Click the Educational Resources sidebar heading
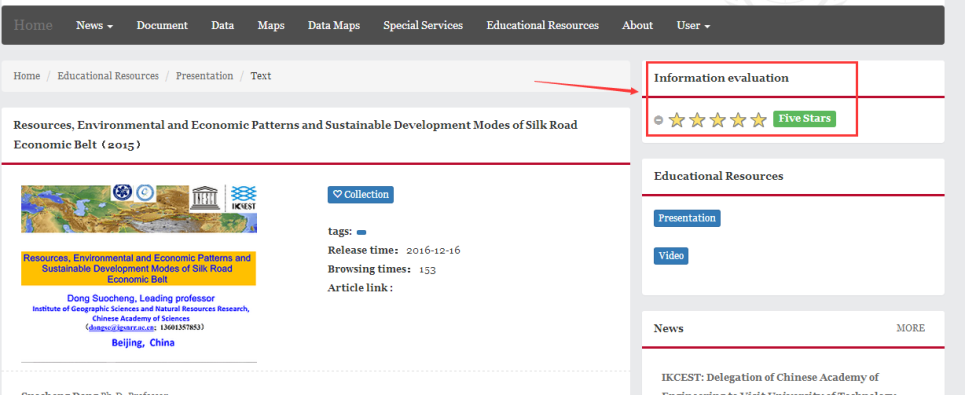Screen dimensions: 965x395 click(x=718, y=176)
